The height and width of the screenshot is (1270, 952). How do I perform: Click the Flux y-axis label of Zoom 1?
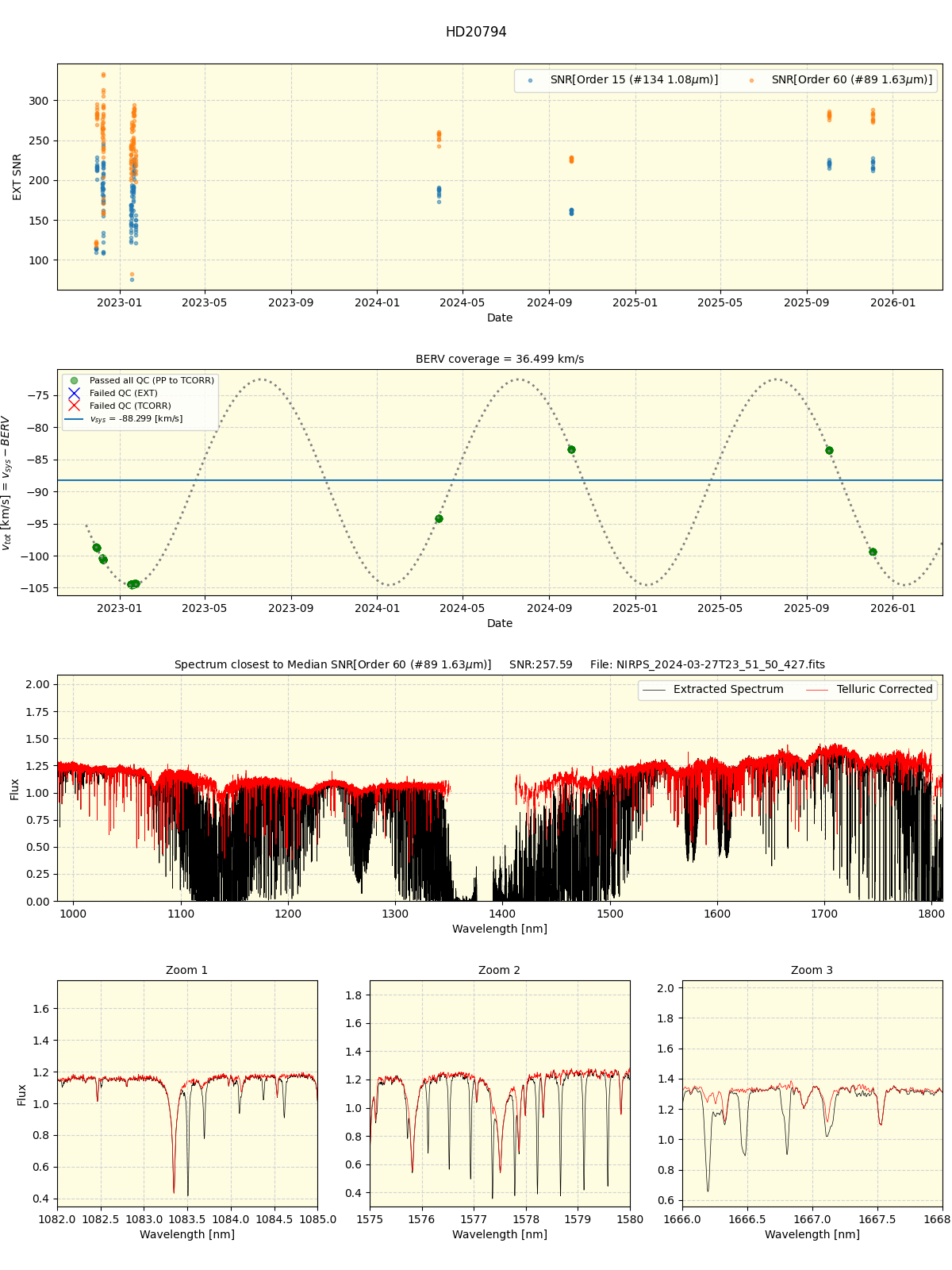21,1094
